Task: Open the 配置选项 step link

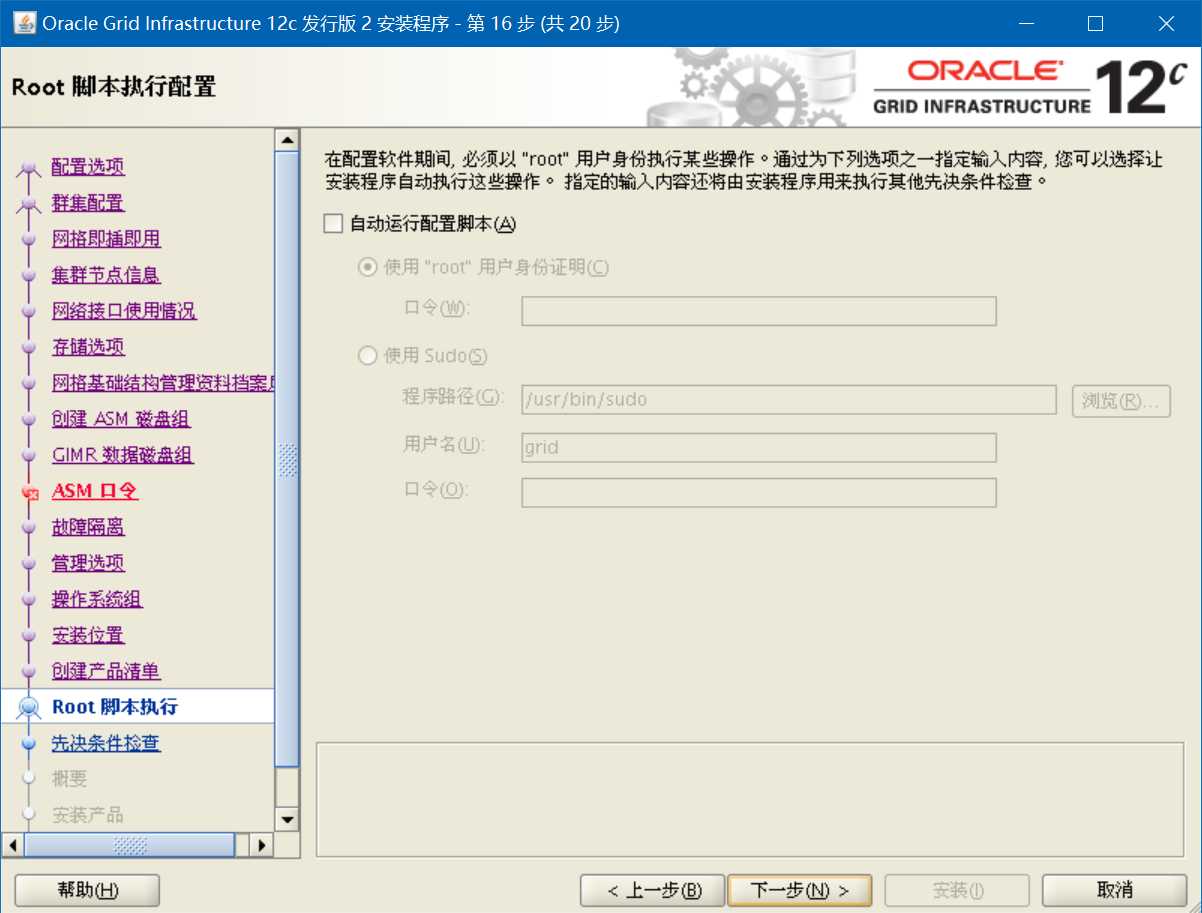Action: pyautogui.click(x=88, y=167)
